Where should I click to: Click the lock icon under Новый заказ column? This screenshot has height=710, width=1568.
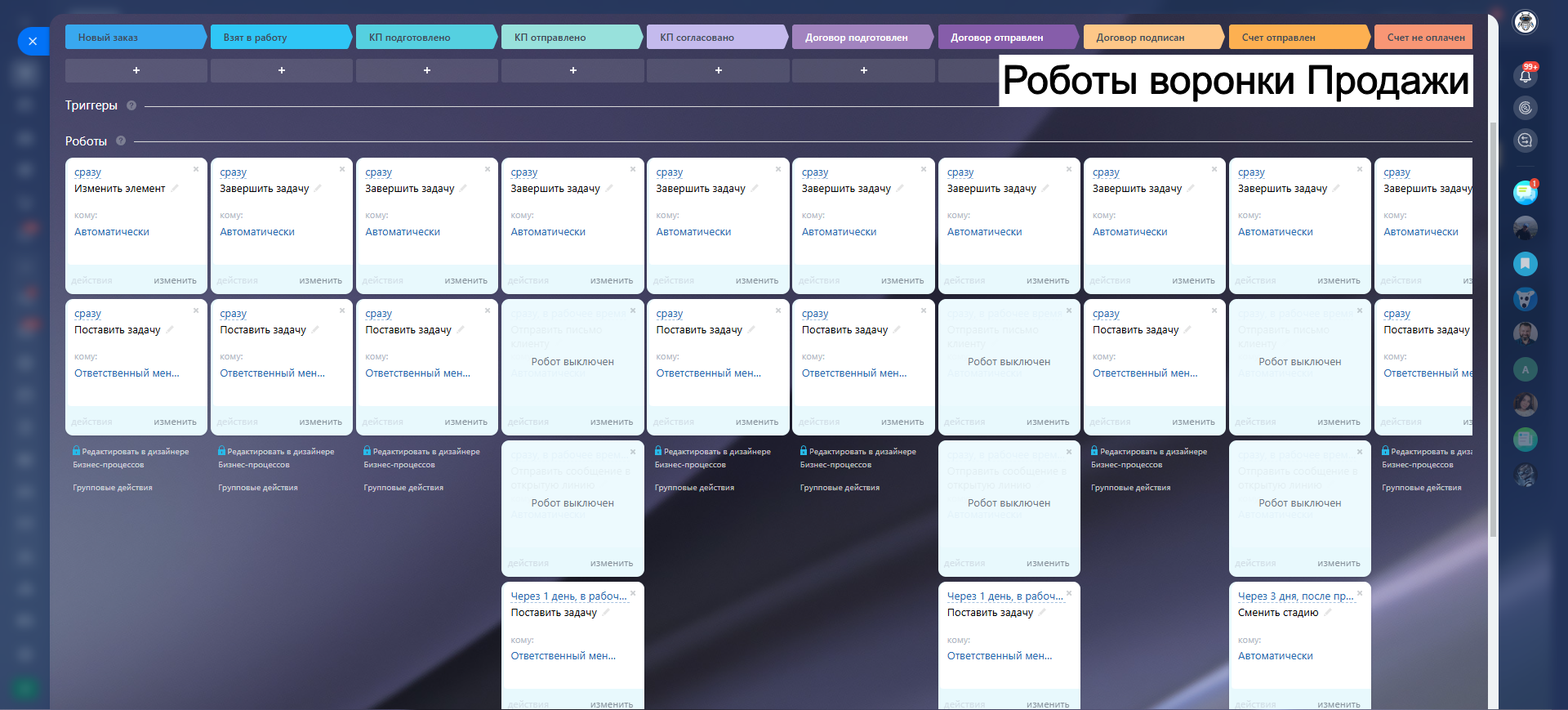(x=76, y=450)
